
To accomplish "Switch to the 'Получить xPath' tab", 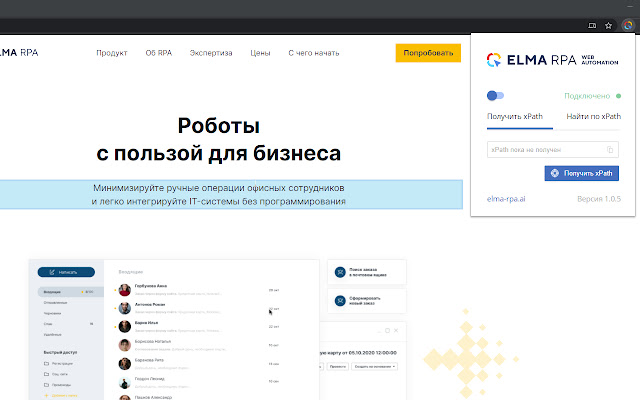I will point(515,116).
